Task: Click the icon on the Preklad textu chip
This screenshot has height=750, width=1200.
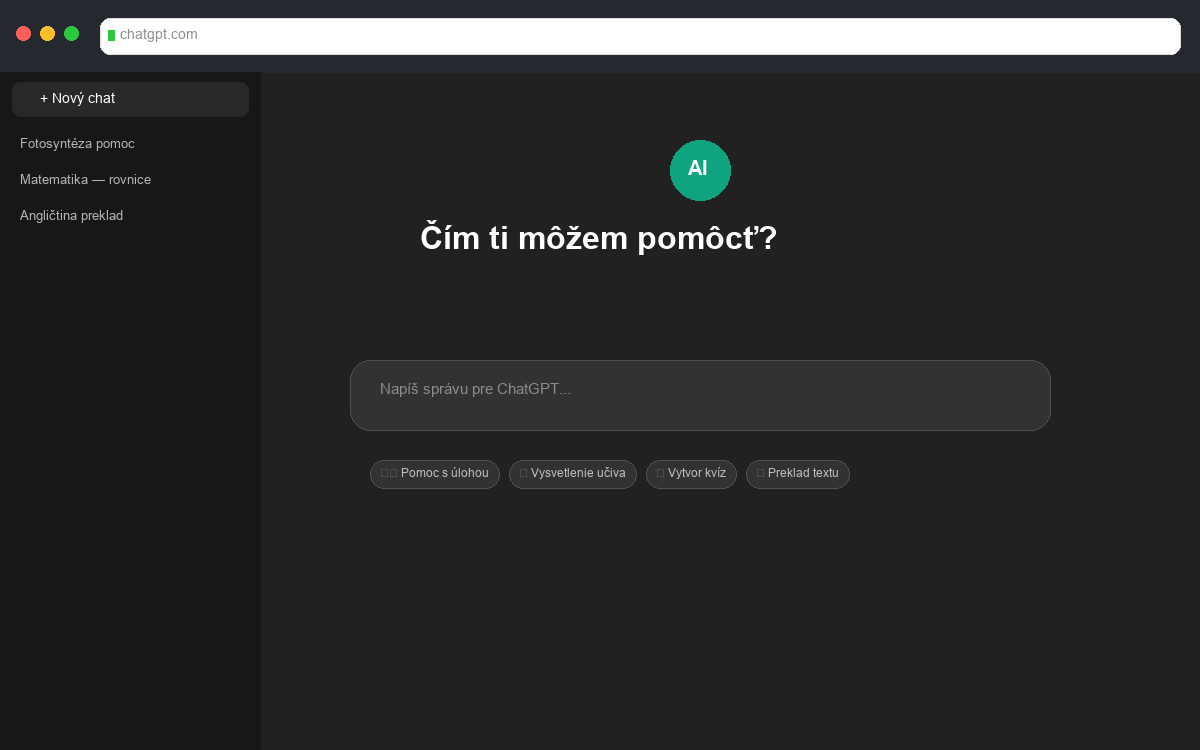Action: click(x=761, y=473)
